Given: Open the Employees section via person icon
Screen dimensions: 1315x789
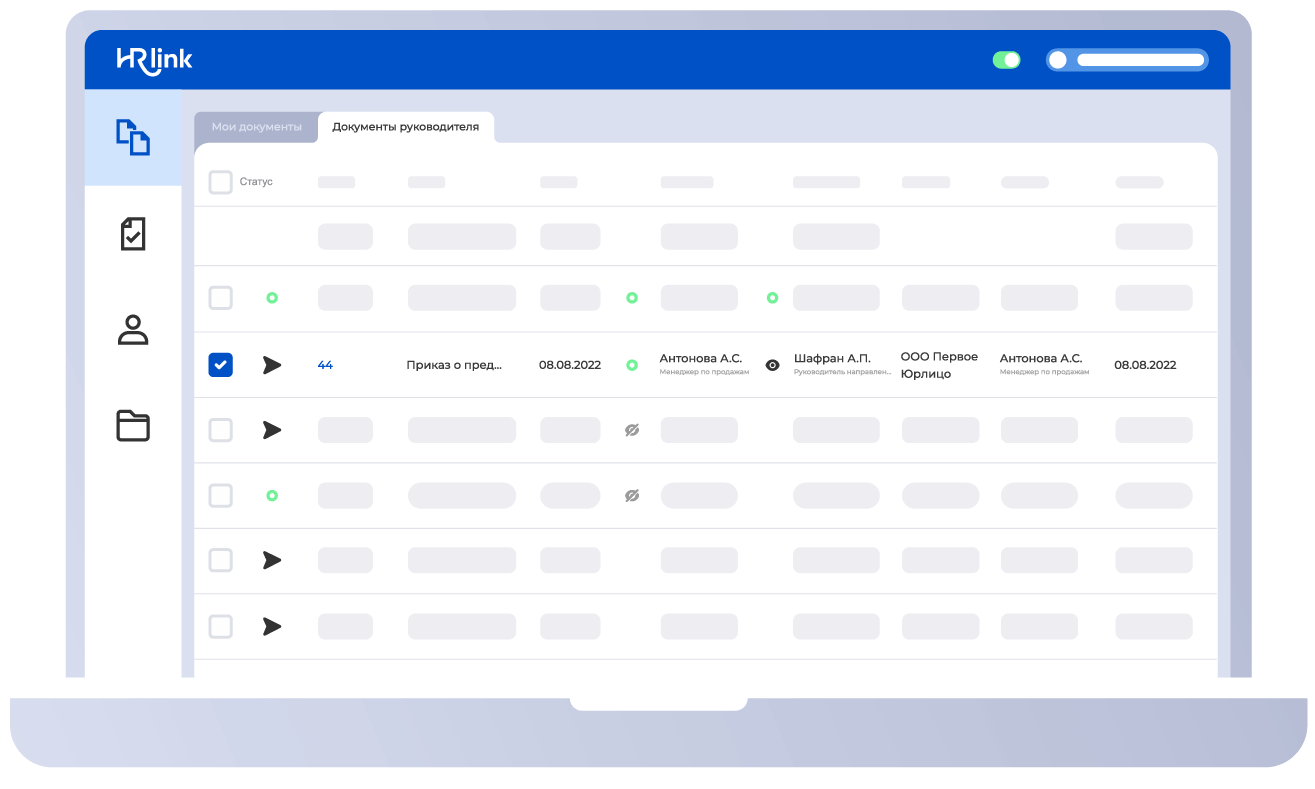Looking at the screenshot, I should [135, 330].
